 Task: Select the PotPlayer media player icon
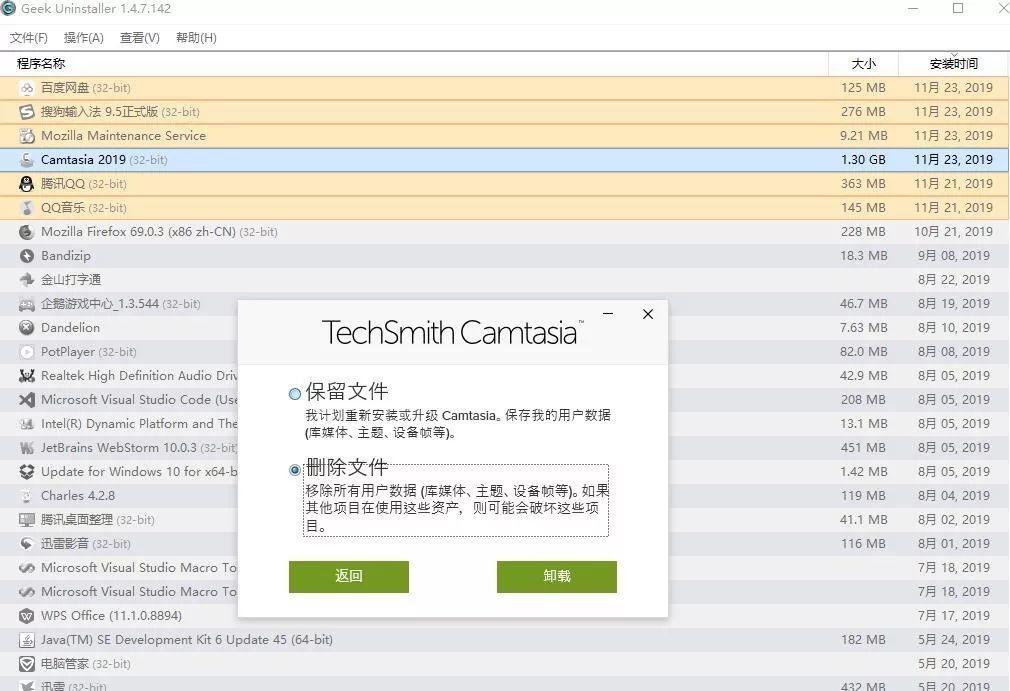tap(26, 351)
